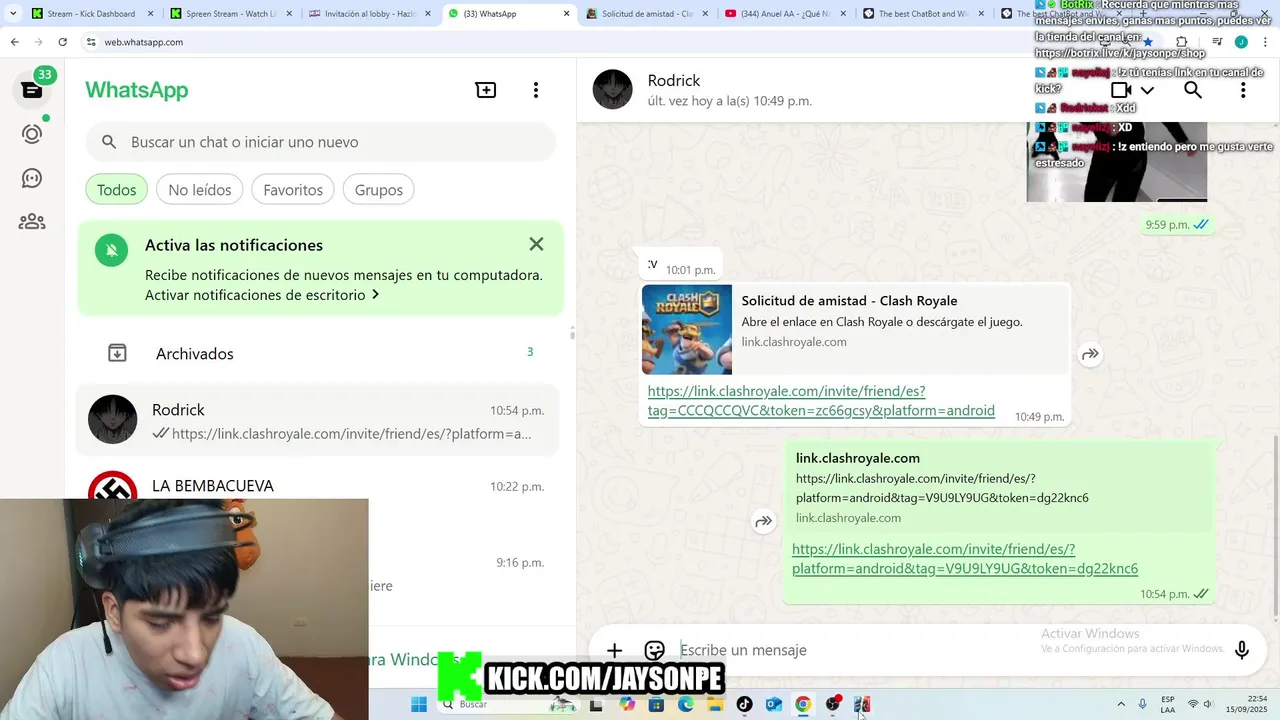Go back with the browser back arrow
Image resolution: width=1280 pixels, height=720 pixels.
point(14,42)
